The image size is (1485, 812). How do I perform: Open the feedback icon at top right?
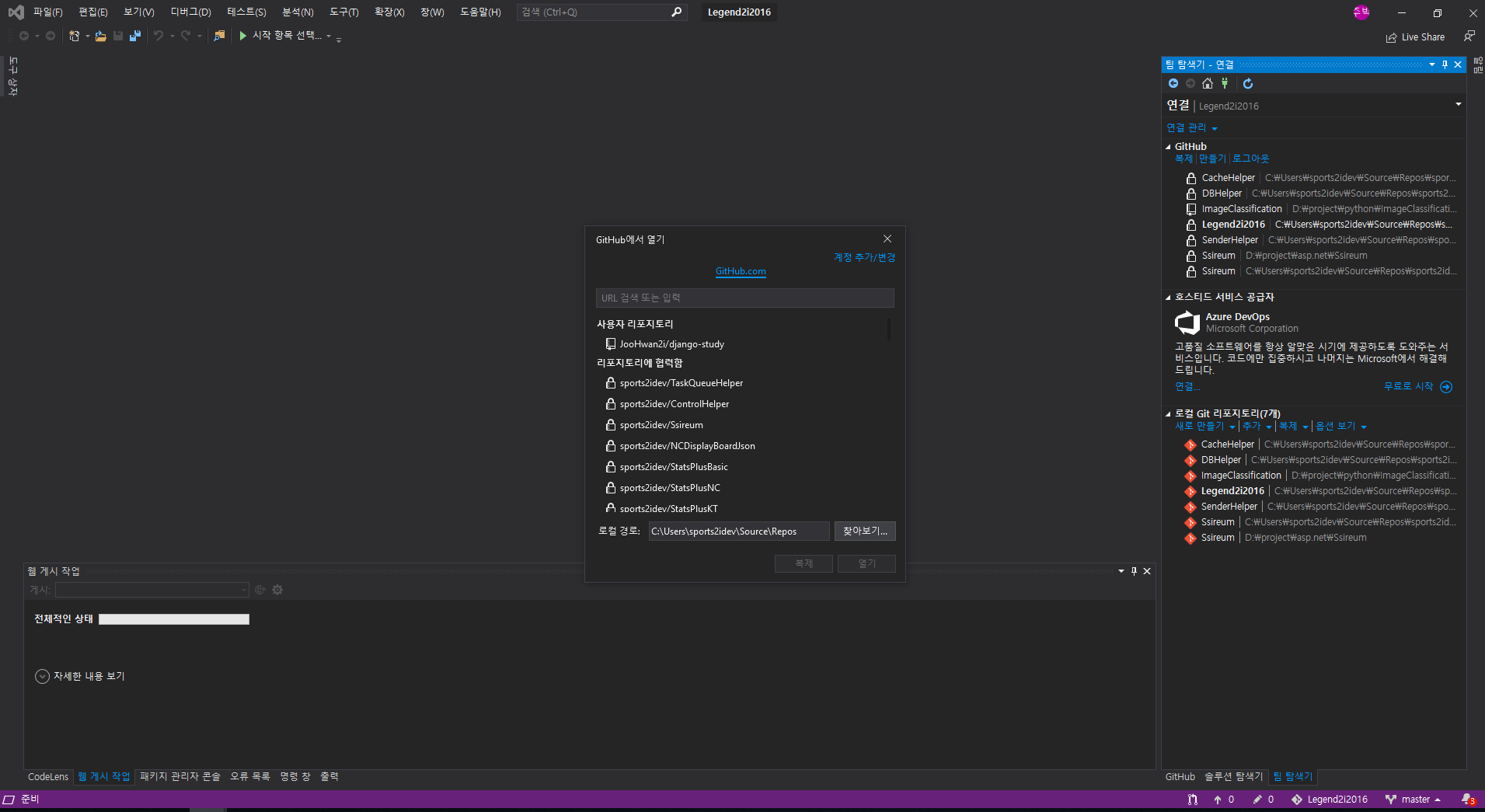pyautogui.click(x=1469, y=36)
